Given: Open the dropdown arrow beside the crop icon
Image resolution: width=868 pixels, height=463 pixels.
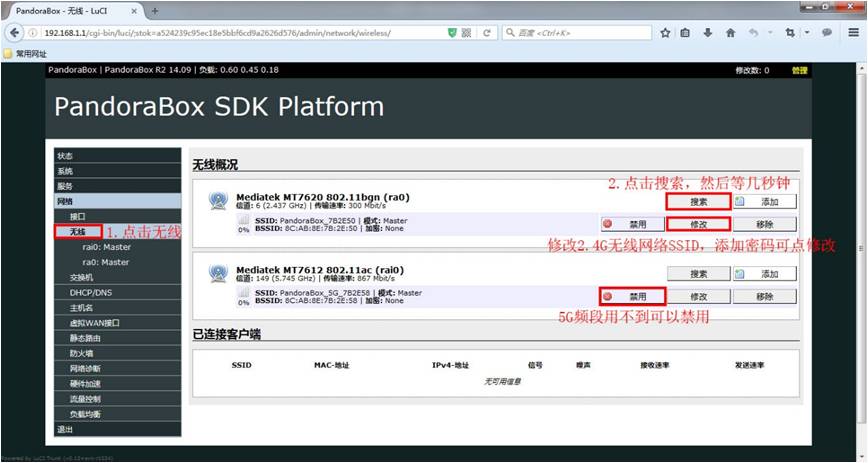Looking at the screenshot, I should point(807,33).
